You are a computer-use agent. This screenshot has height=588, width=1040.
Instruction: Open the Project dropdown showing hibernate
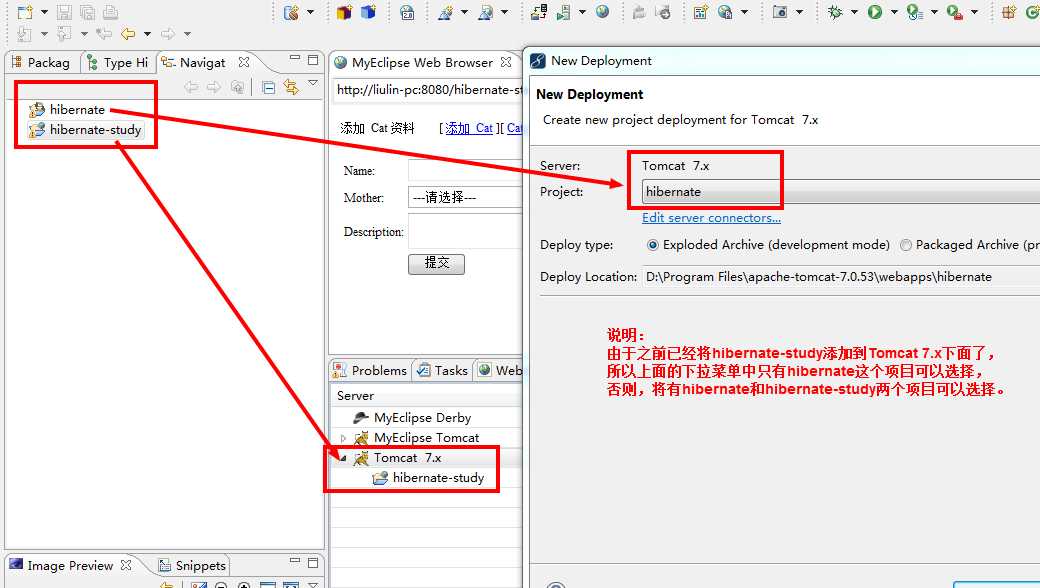point(841,192)
